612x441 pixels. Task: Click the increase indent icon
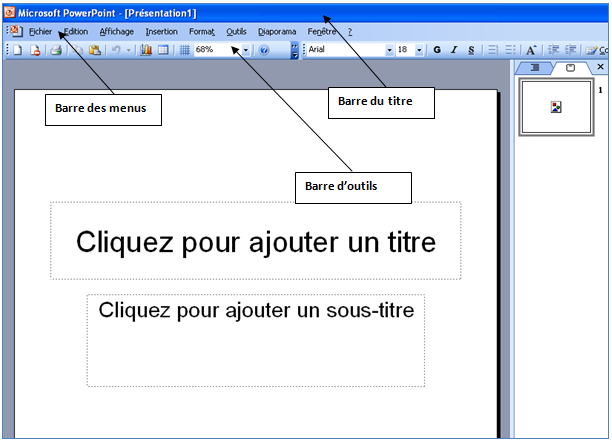point(570,50)
